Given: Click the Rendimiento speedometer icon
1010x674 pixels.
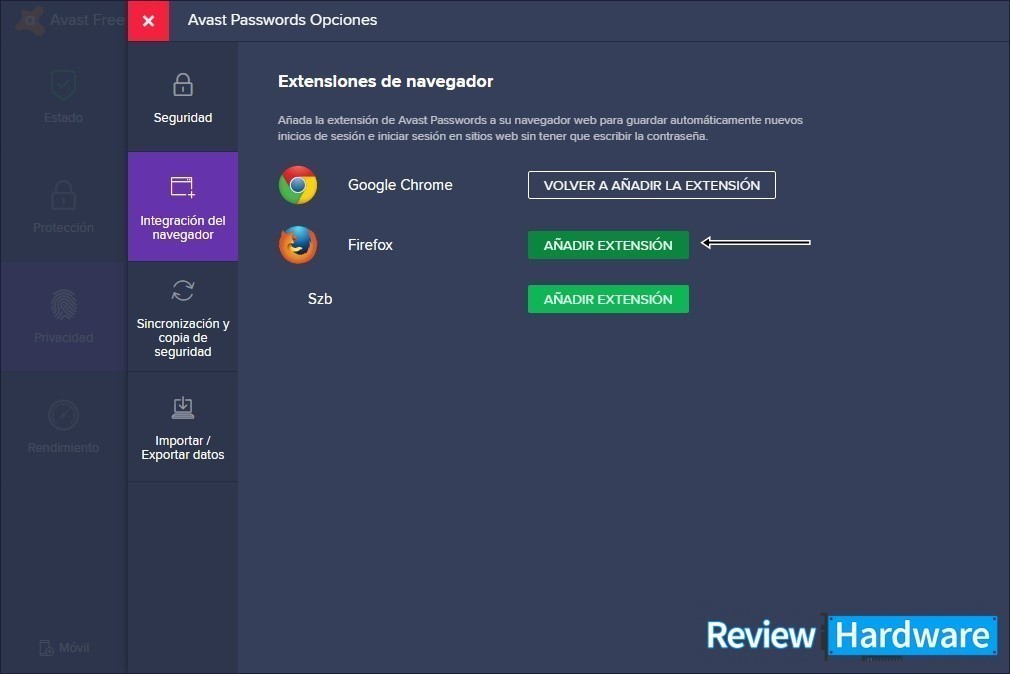Looking at the screenshot, I should pyautogui.click(x=64, y=414).
